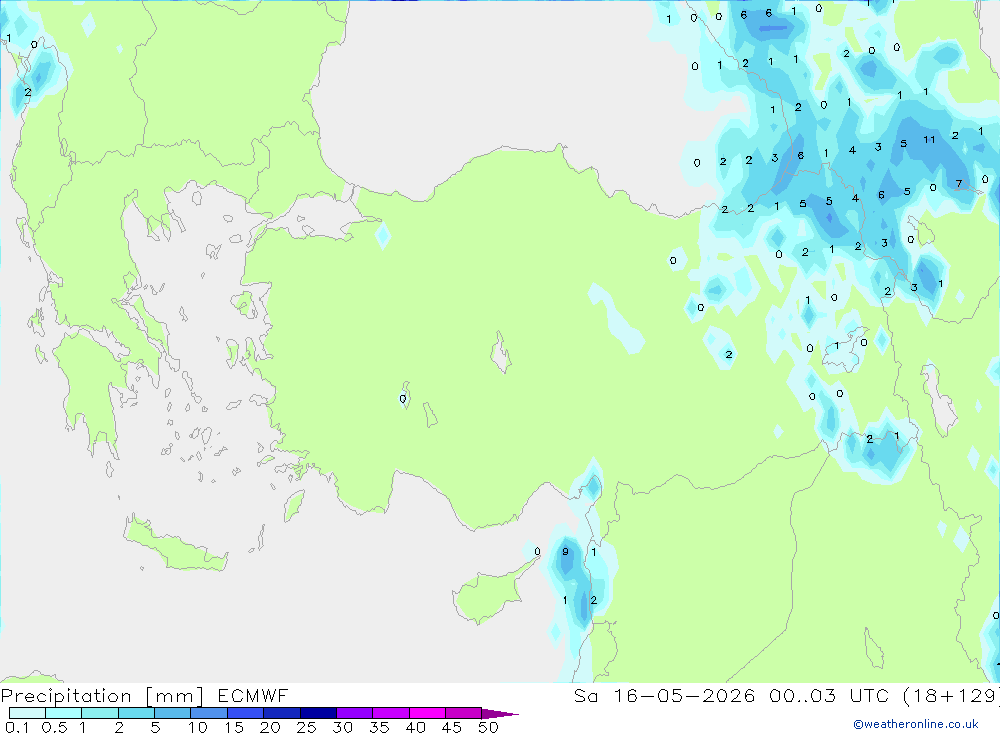This screenshot has height=733, width=1000.
Task: Click the '11' precipitation value on map
Action: tap(929, 140)
